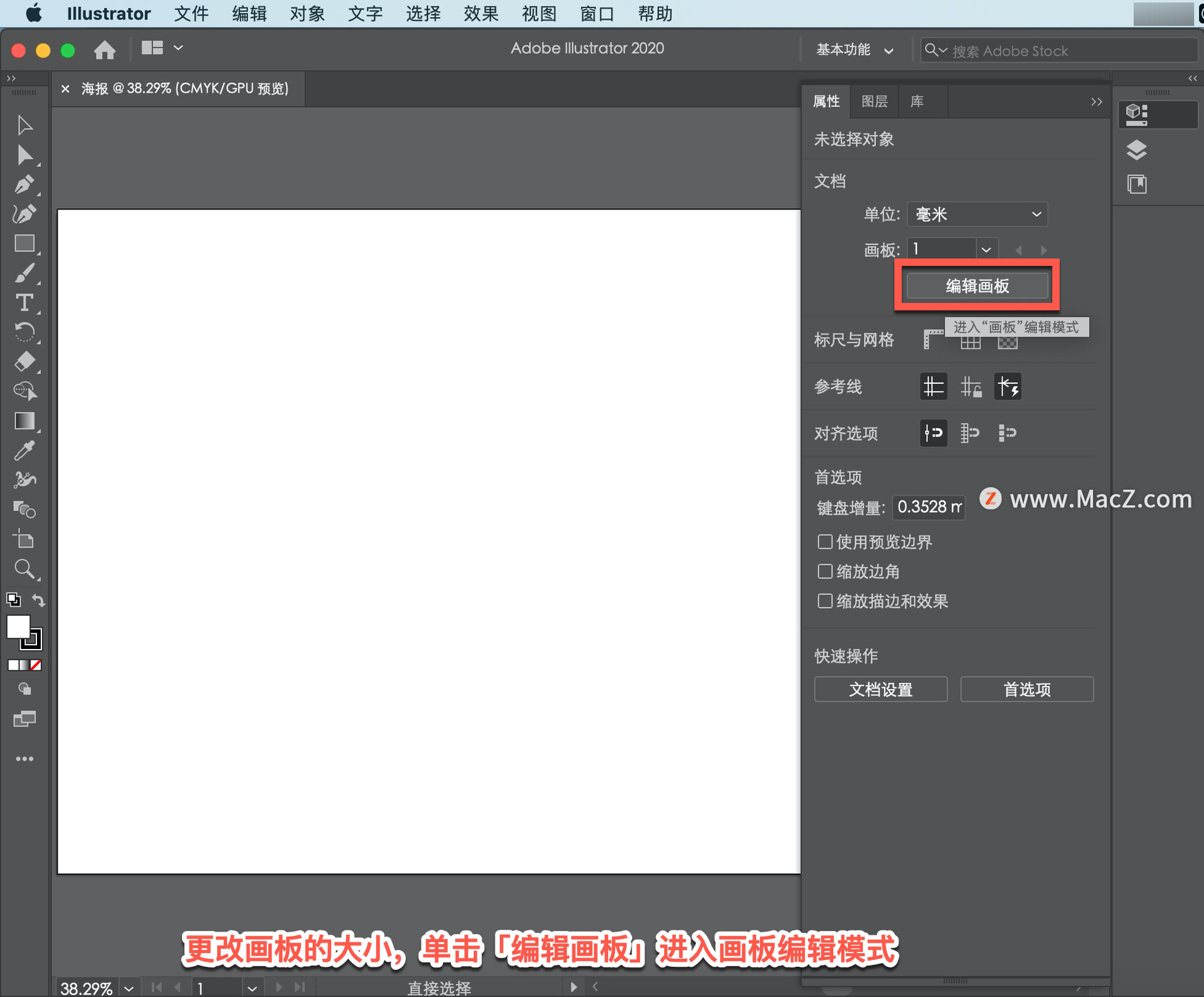Pick the Eyedropper tool

(24, 450)
